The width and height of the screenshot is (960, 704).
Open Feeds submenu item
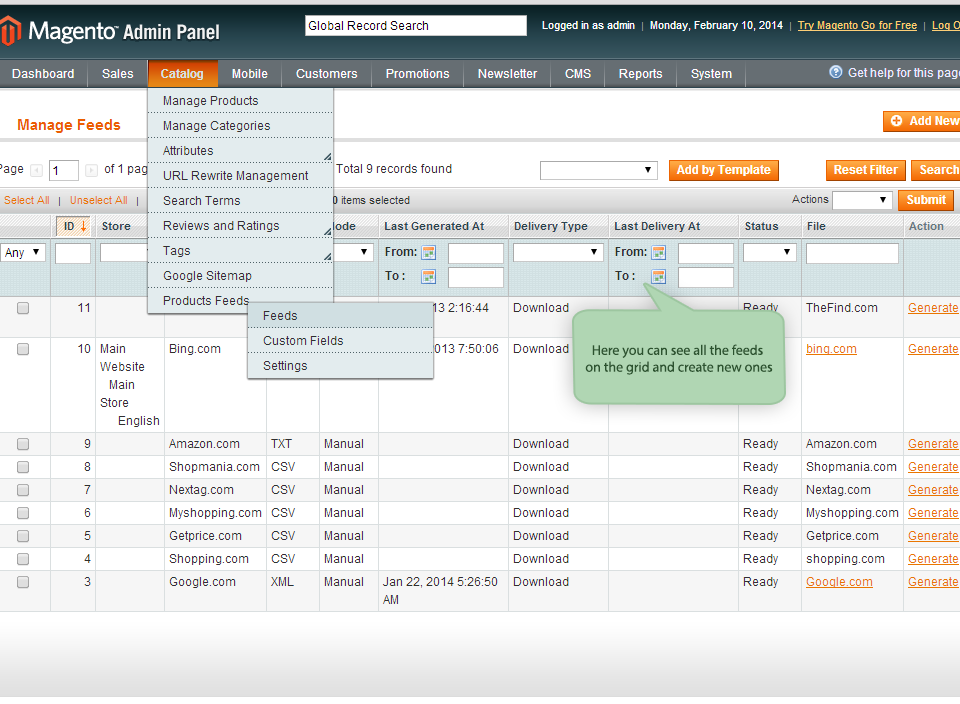click(x=340, y=316)
